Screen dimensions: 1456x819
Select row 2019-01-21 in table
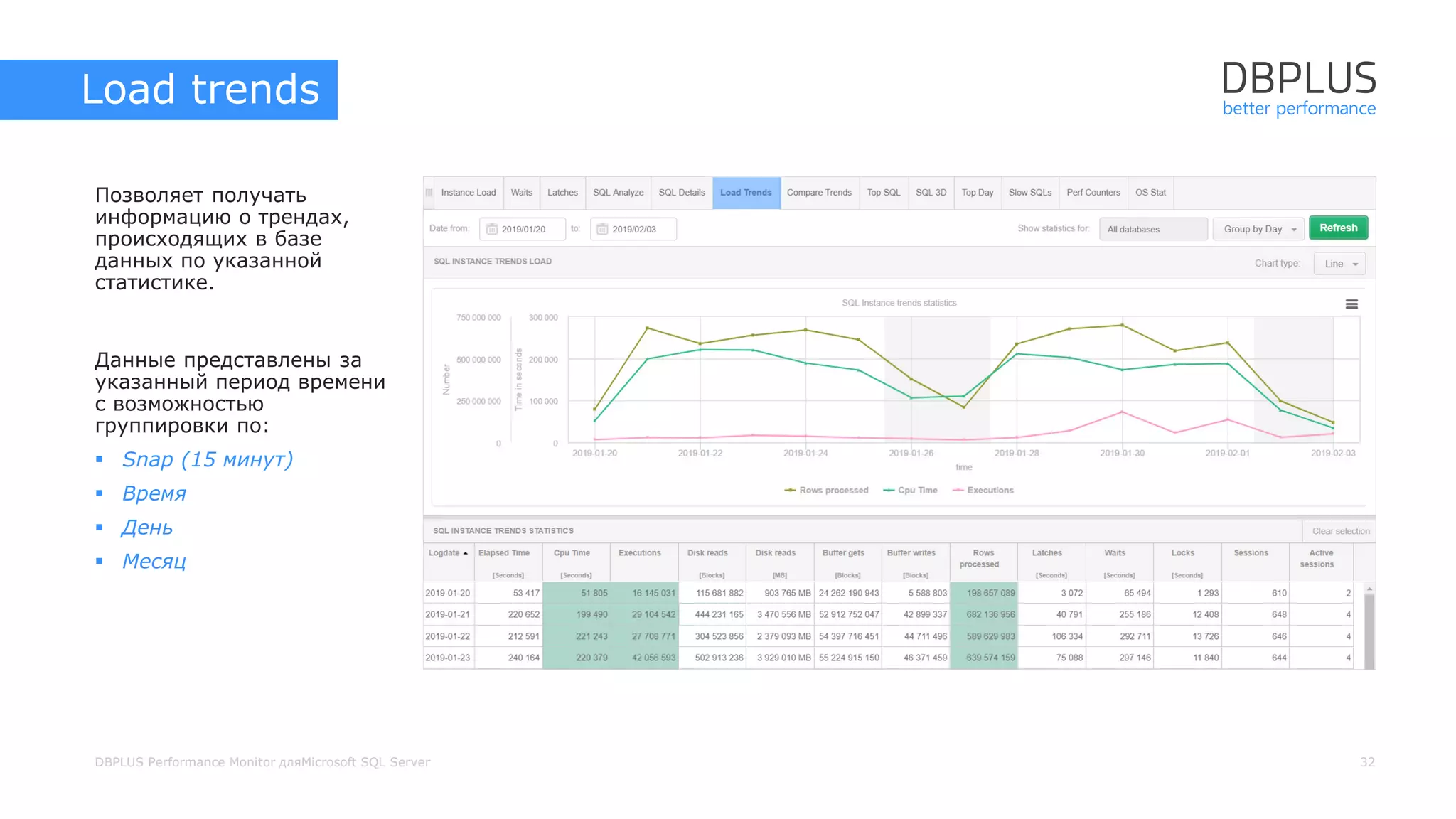tap(889, 614)
